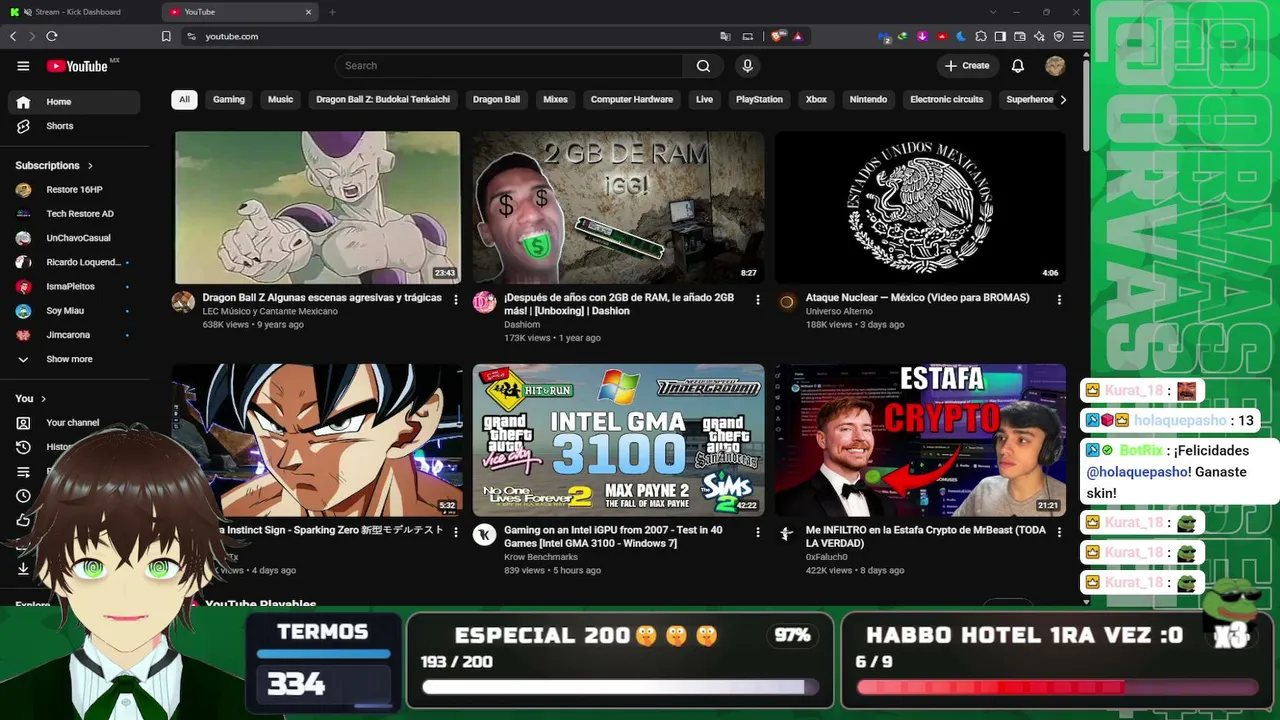Open a new browser tab
1280x720 pixels.
(332, 12)
